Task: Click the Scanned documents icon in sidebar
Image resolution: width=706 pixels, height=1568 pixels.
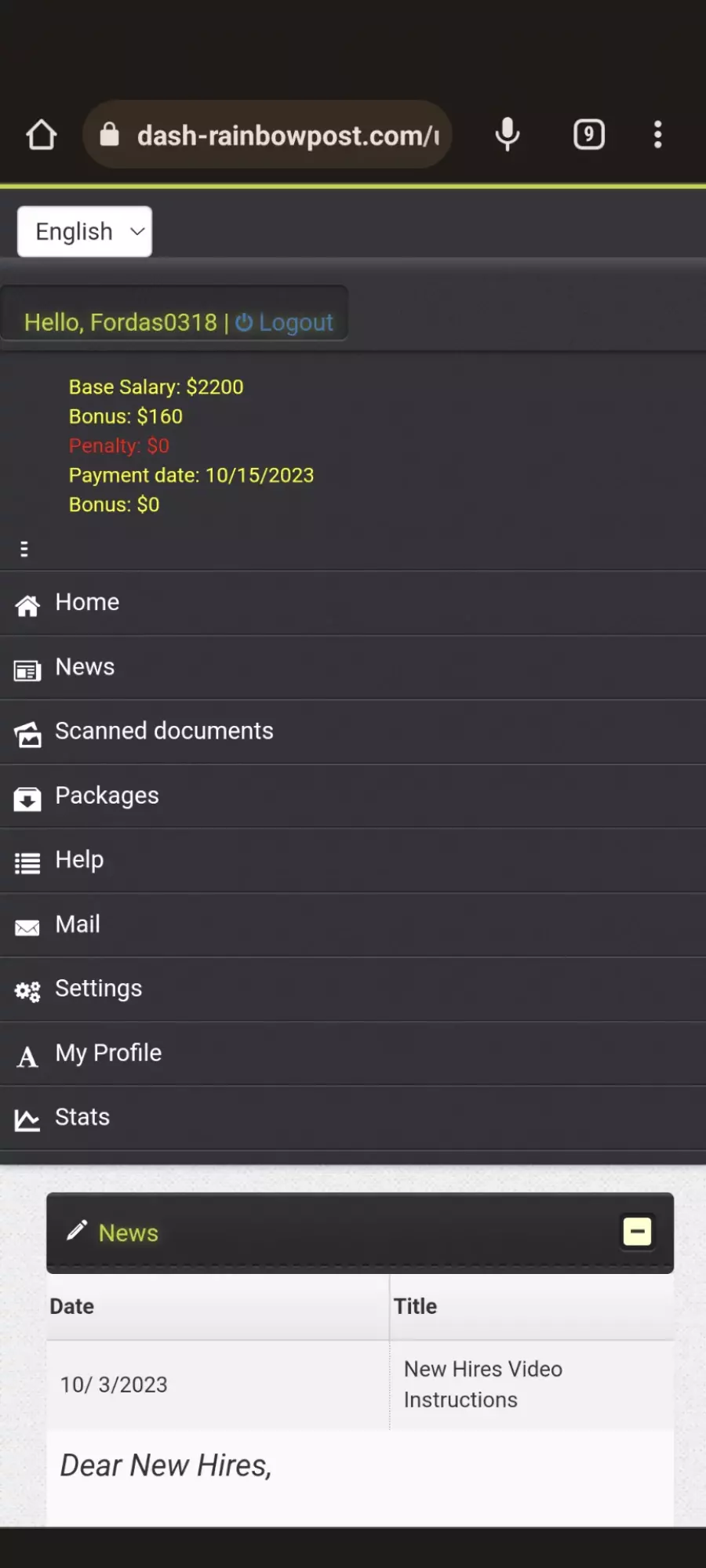Action: point(27,734)
